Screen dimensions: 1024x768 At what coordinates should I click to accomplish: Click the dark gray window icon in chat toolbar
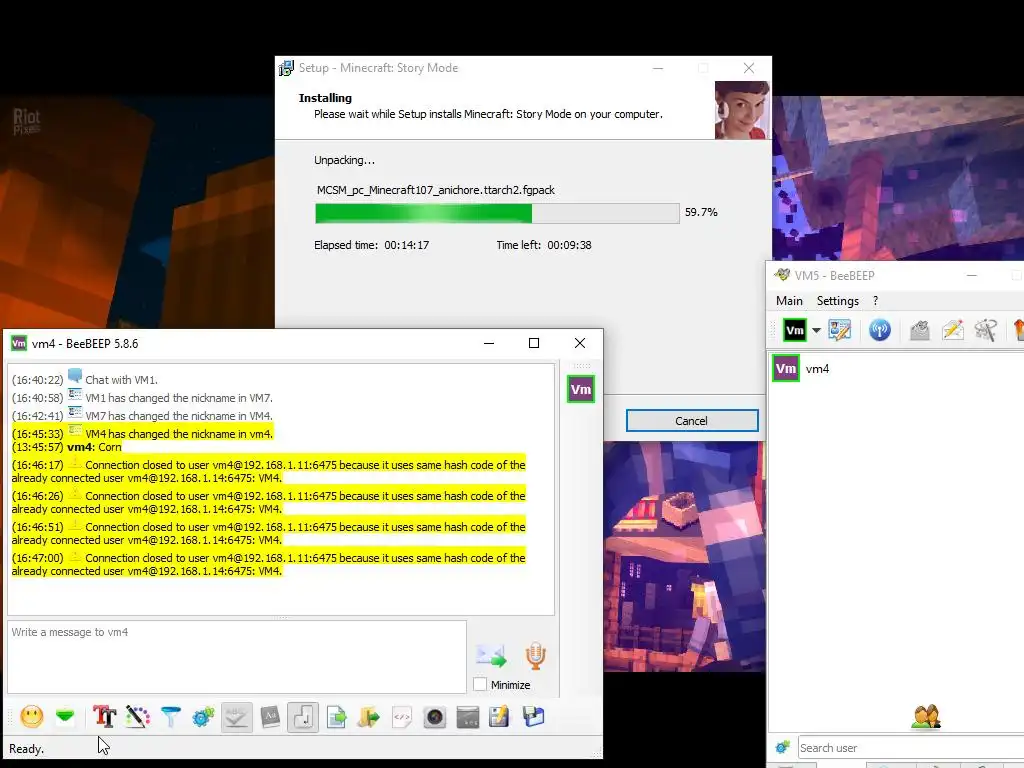coord(468,716)
